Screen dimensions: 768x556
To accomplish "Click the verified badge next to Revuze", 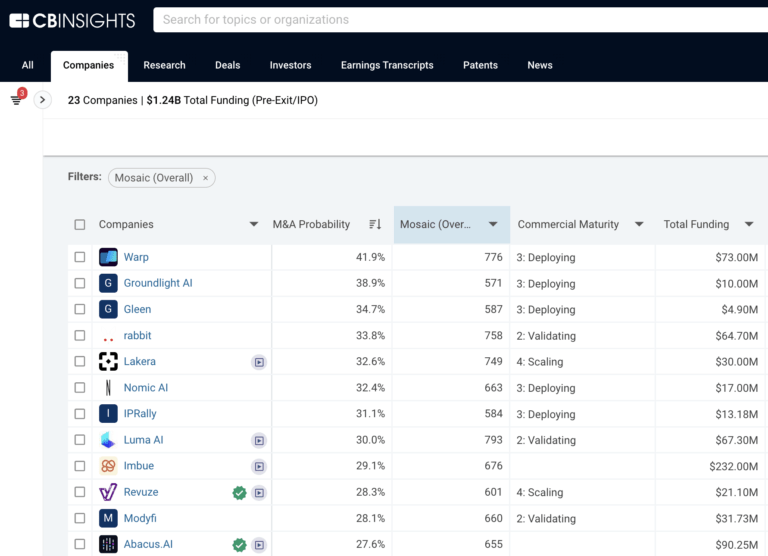I will (x=239, y=492).
